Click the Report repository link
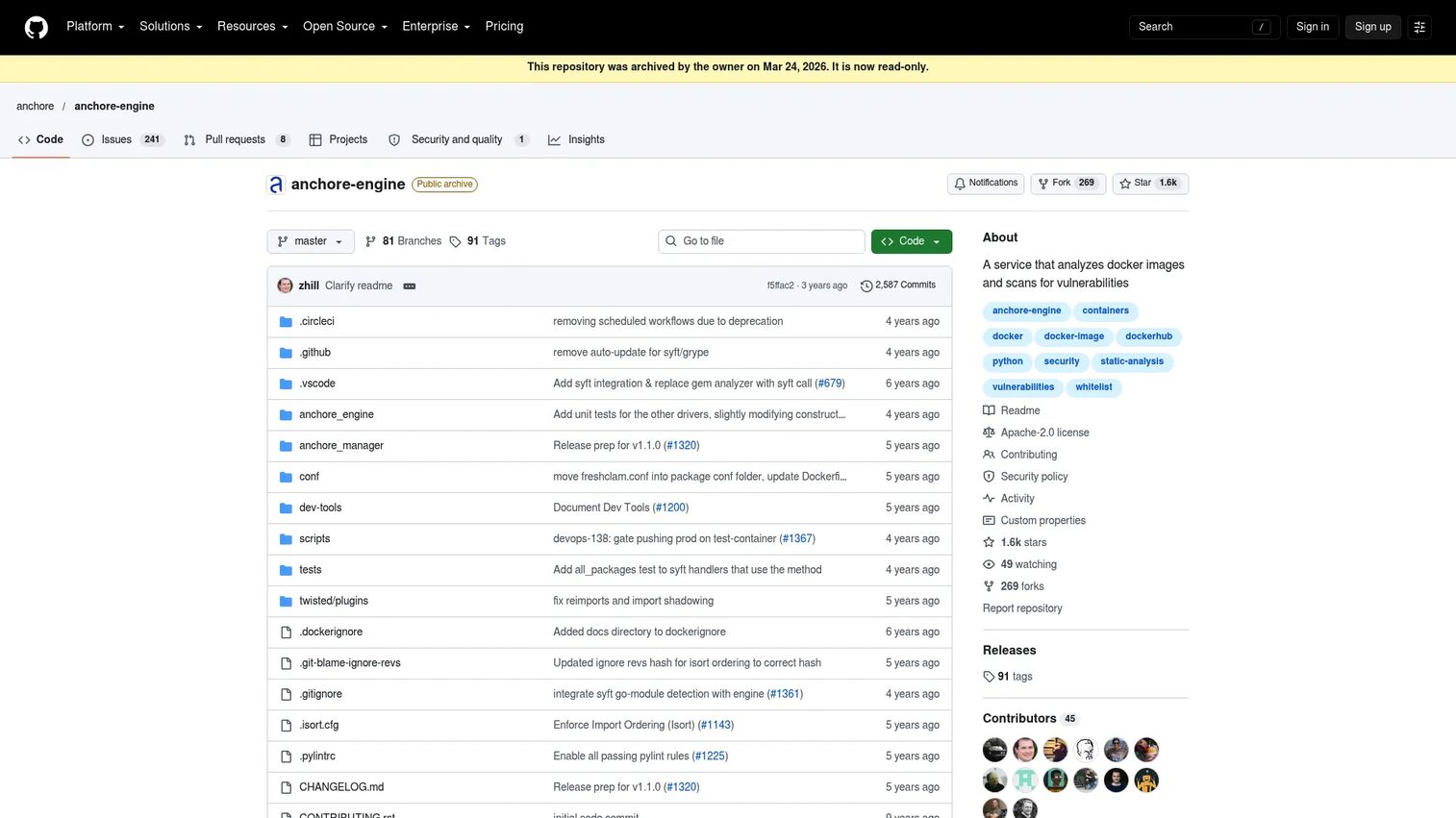The height and width of the screenshot is (818, 1456). tap(1022, 609)
